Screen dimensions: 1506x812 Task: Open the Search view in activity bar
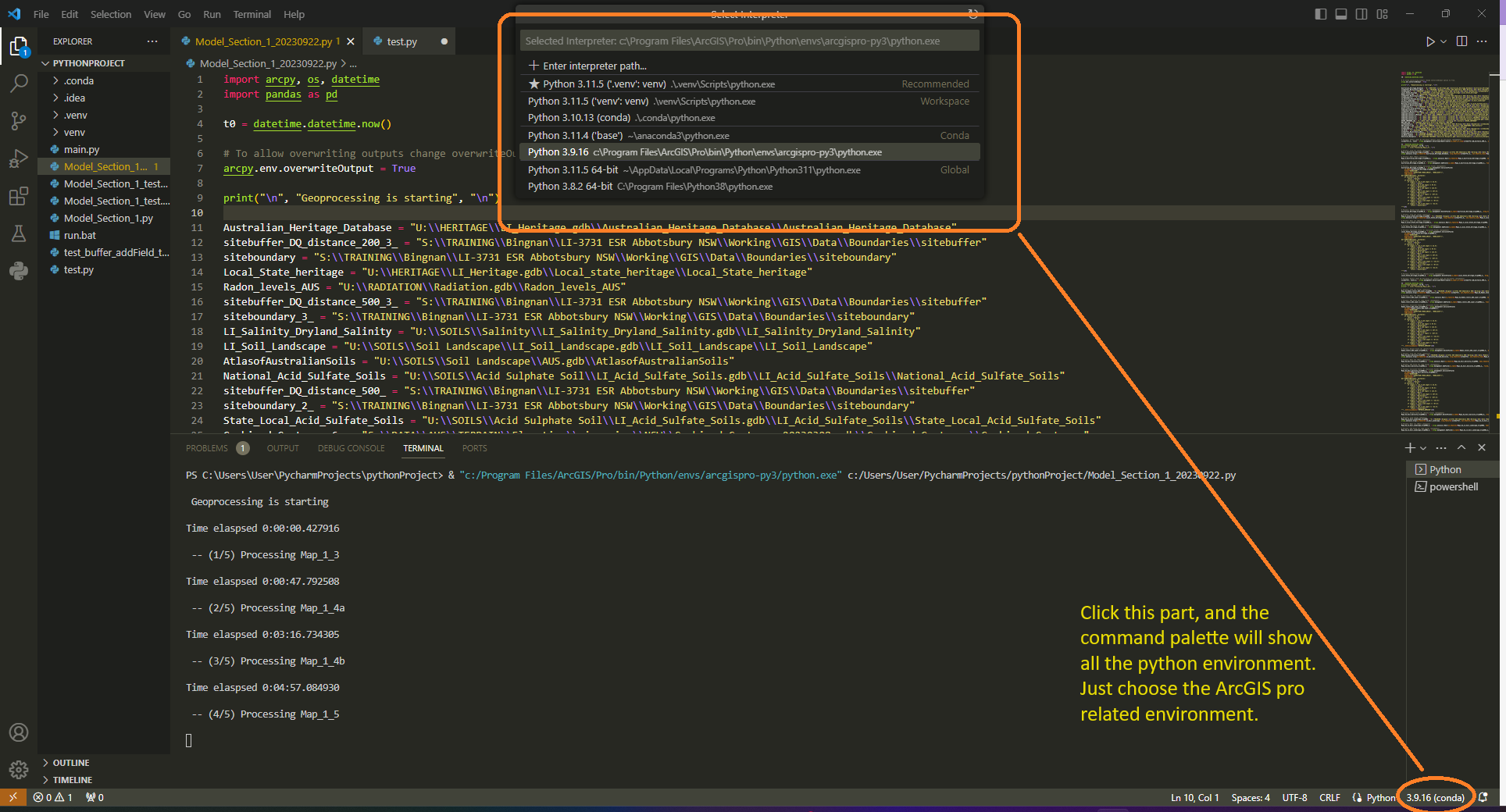tap(19, 83)
